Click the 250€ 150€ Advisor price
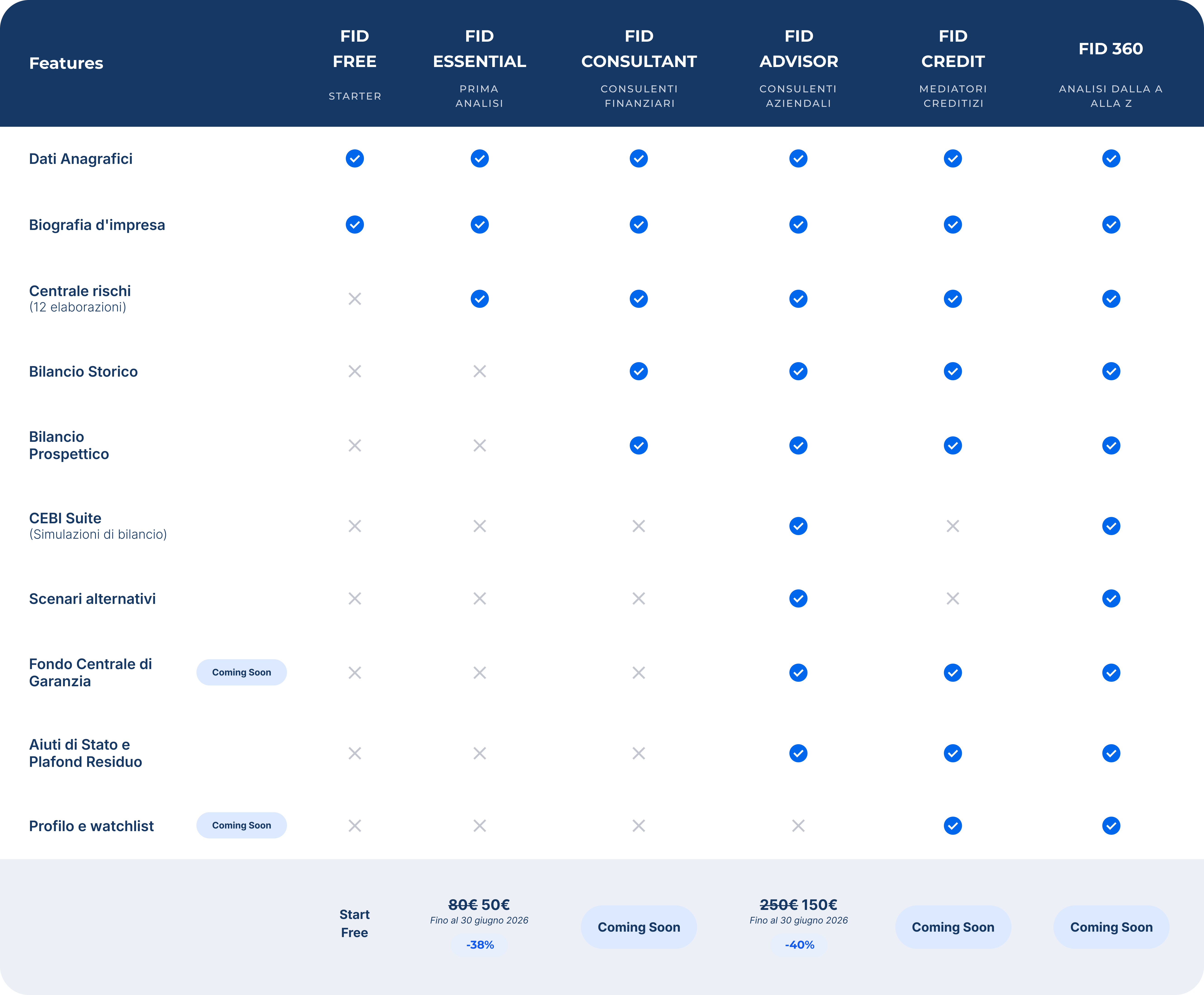1204x995 pixels. 798,904
